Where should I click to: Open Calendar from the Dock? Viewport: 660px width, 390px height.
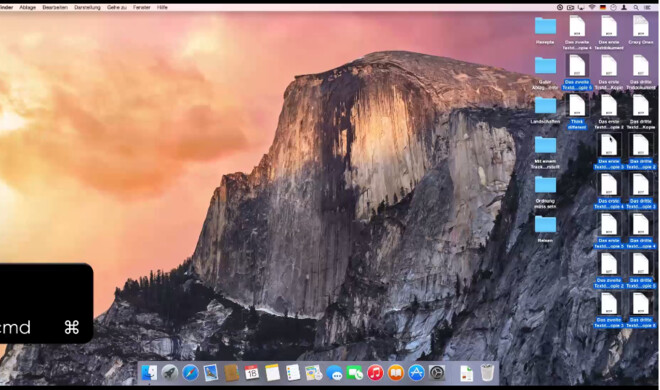click(252, 373)
